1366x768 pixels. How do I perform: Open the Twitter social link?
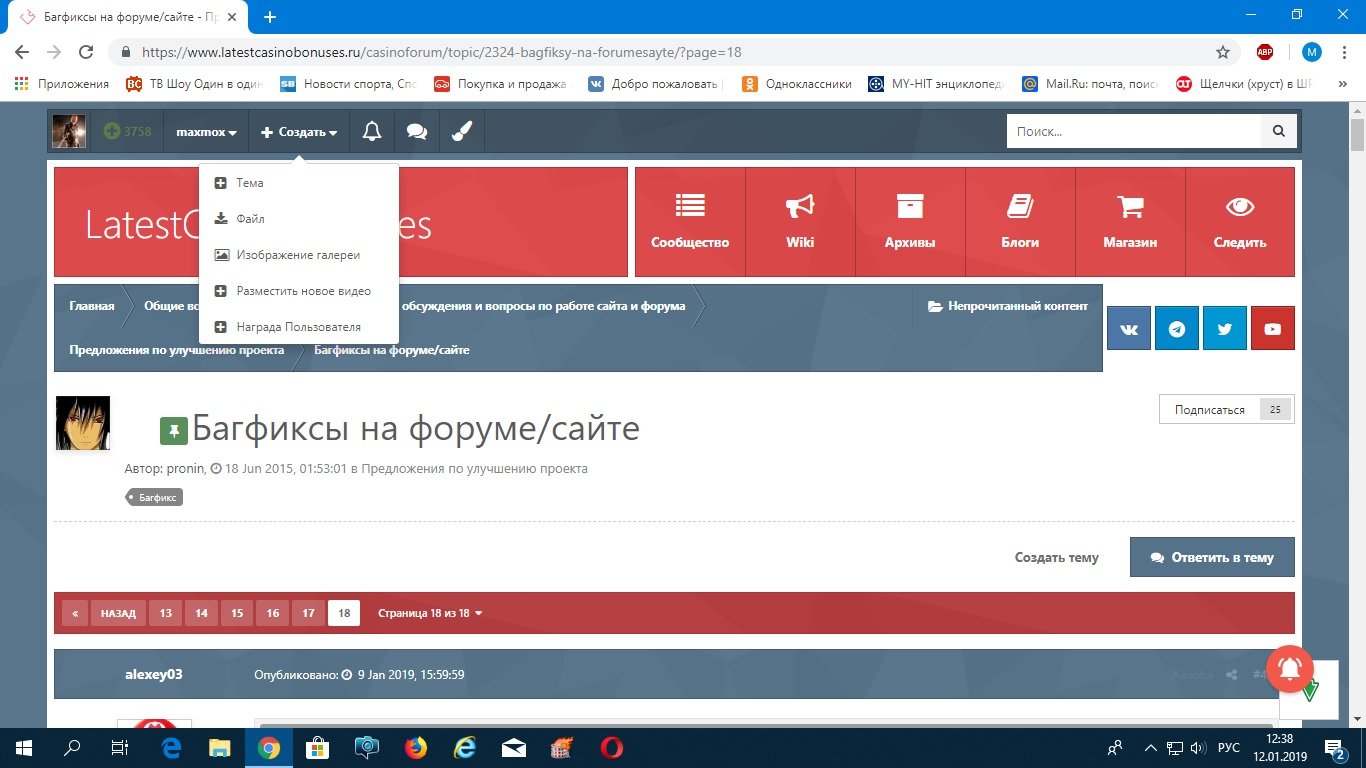(x=1224, y=329)
